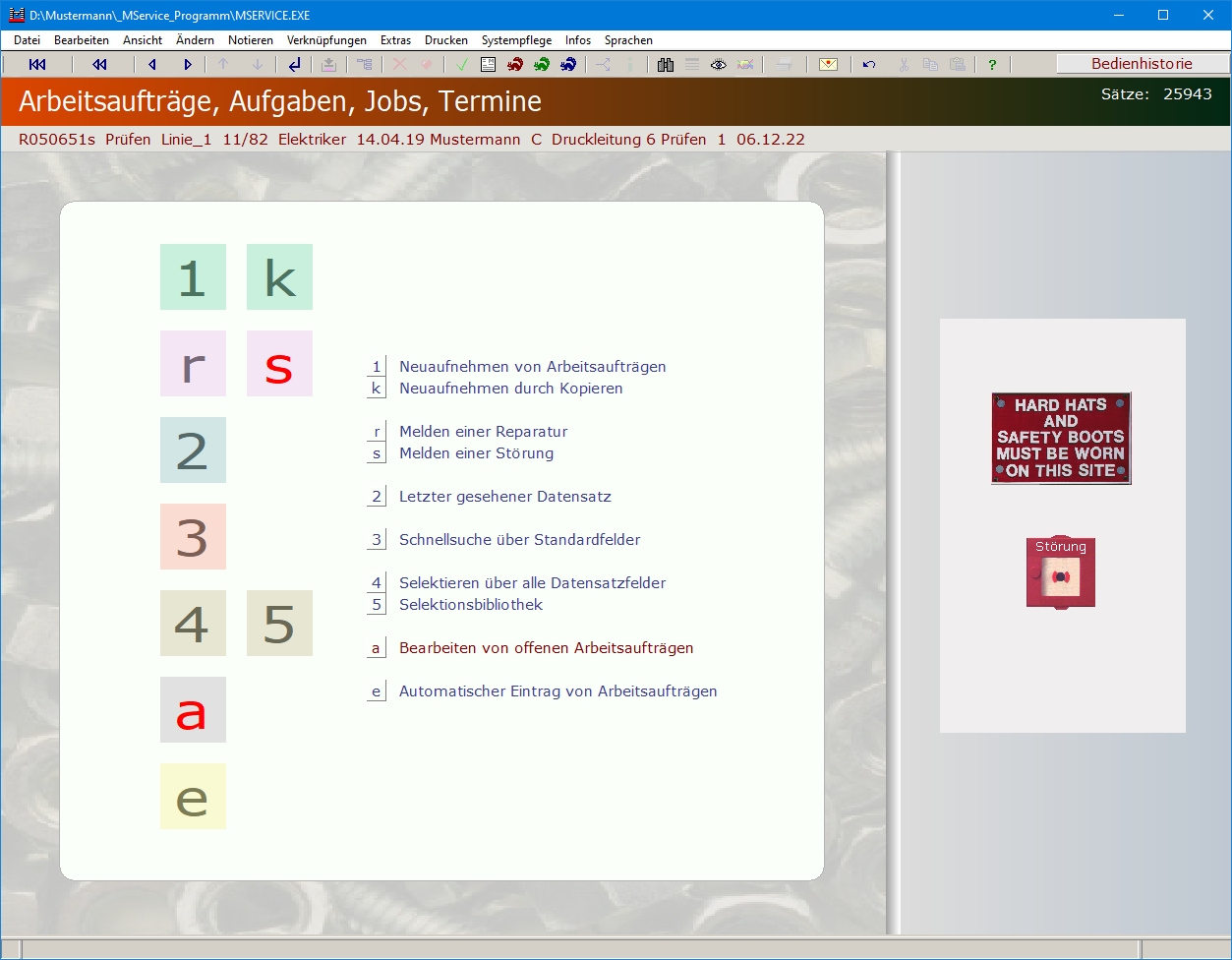Go to next record with right arrow
The height and width of the screenshot is (960, 1232).
click(188, 65)
